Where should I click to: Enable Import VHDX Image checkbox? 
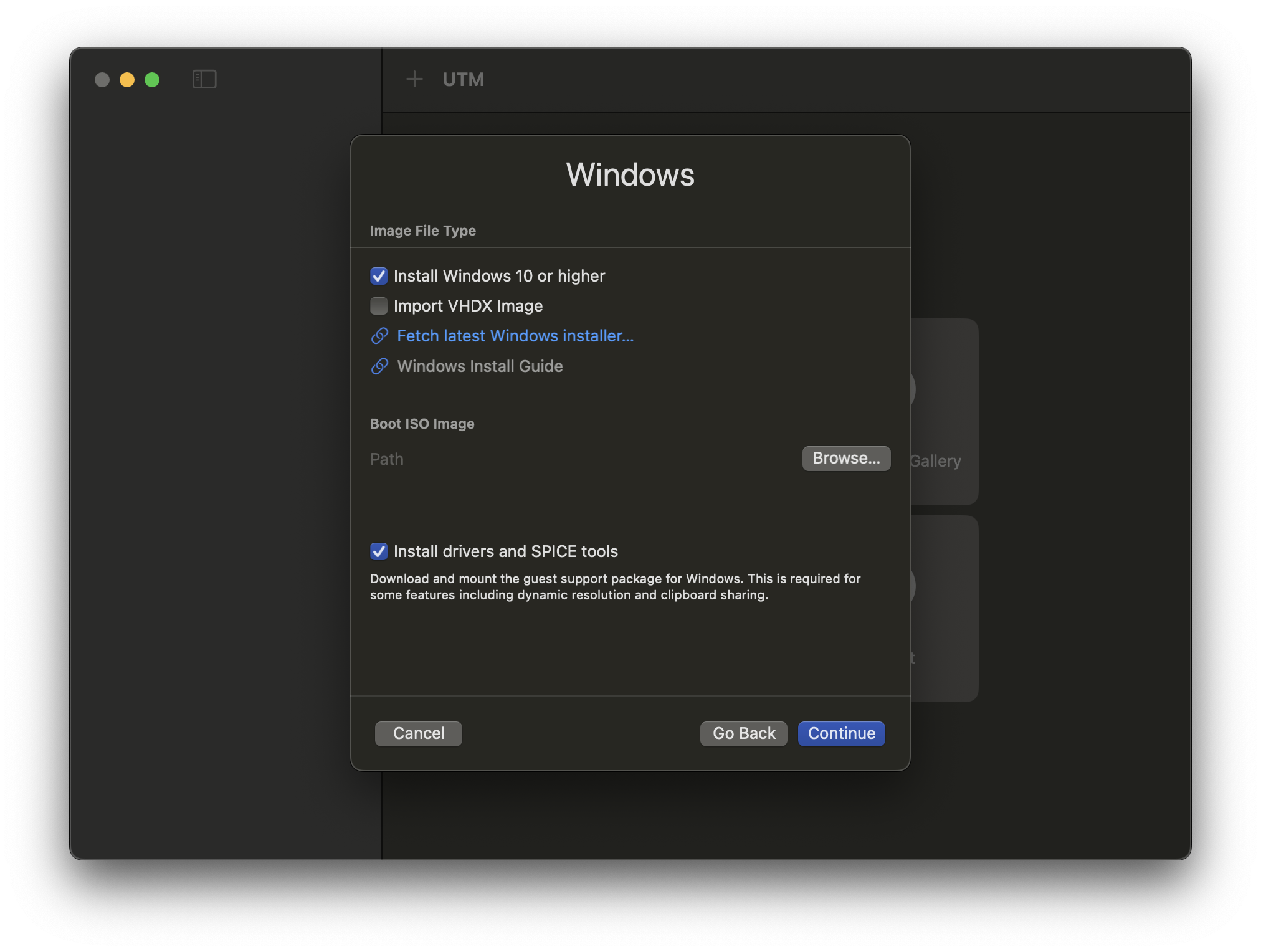tap(379, 306)
